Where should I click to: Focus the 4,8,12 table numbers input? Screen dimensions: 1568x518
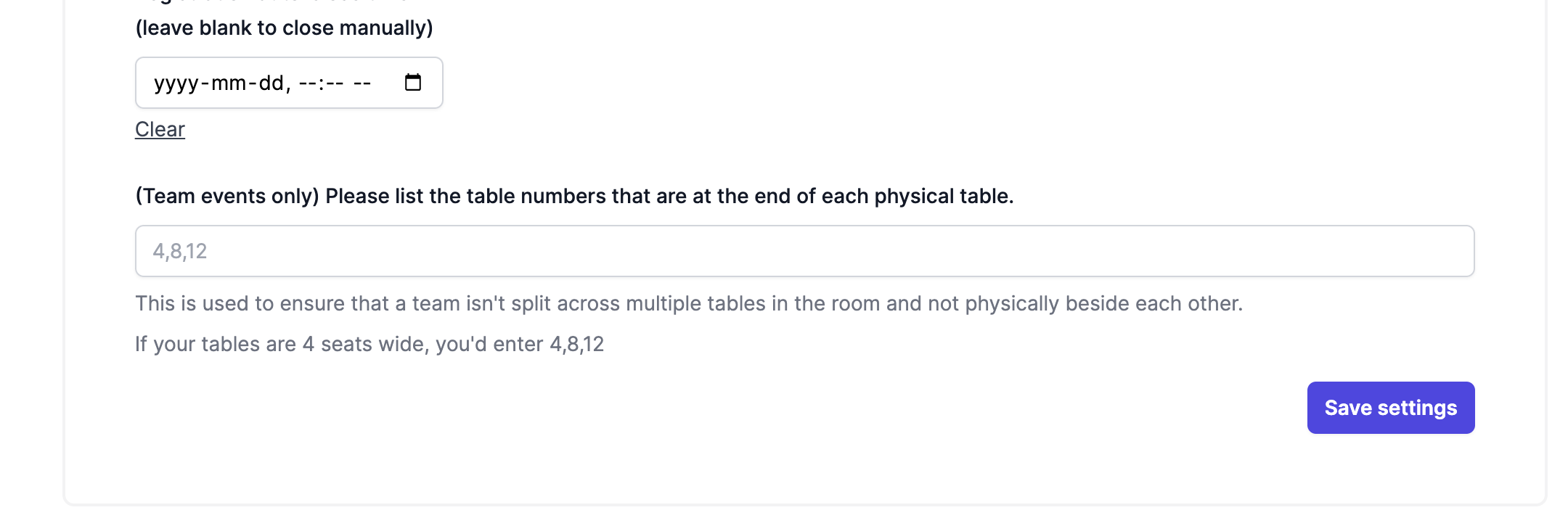point(804,251)
